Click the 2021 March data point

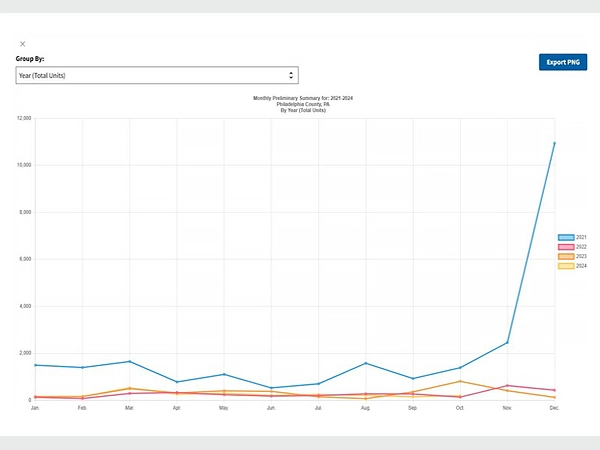pos(130,361)
